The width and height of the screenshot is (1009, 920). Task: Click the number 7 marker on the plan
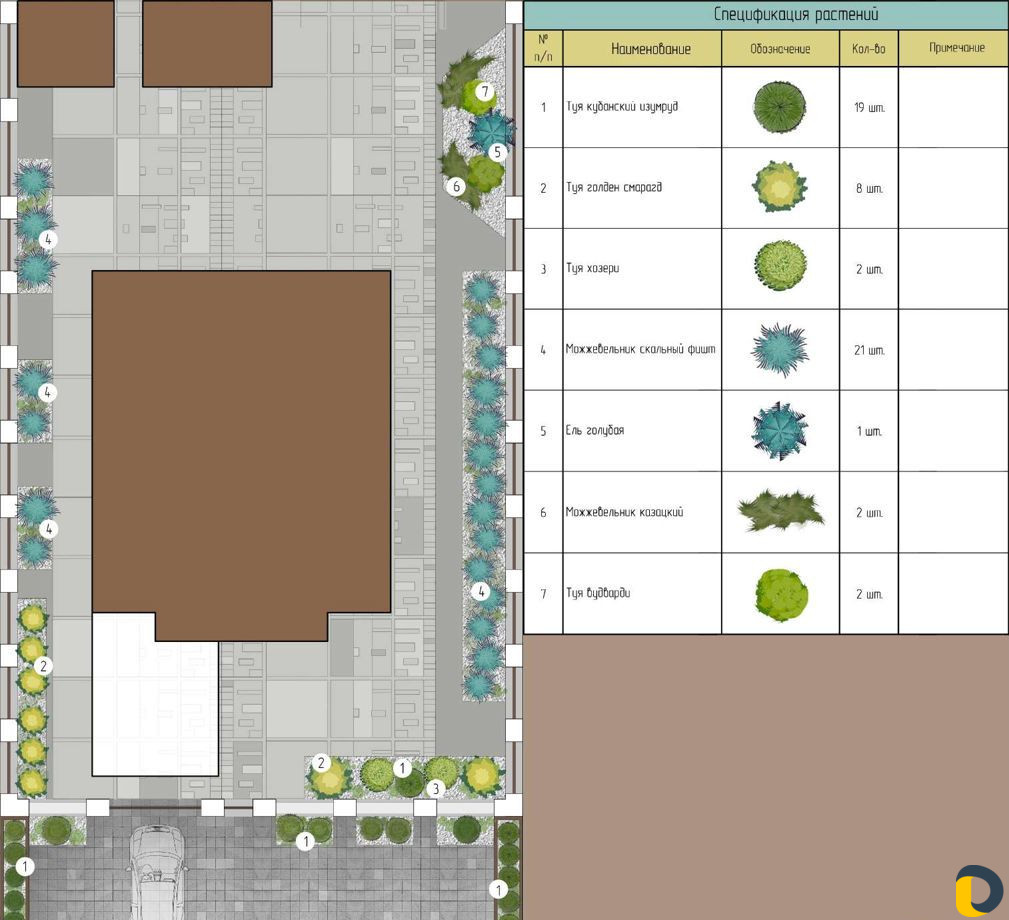click(485, 91)
